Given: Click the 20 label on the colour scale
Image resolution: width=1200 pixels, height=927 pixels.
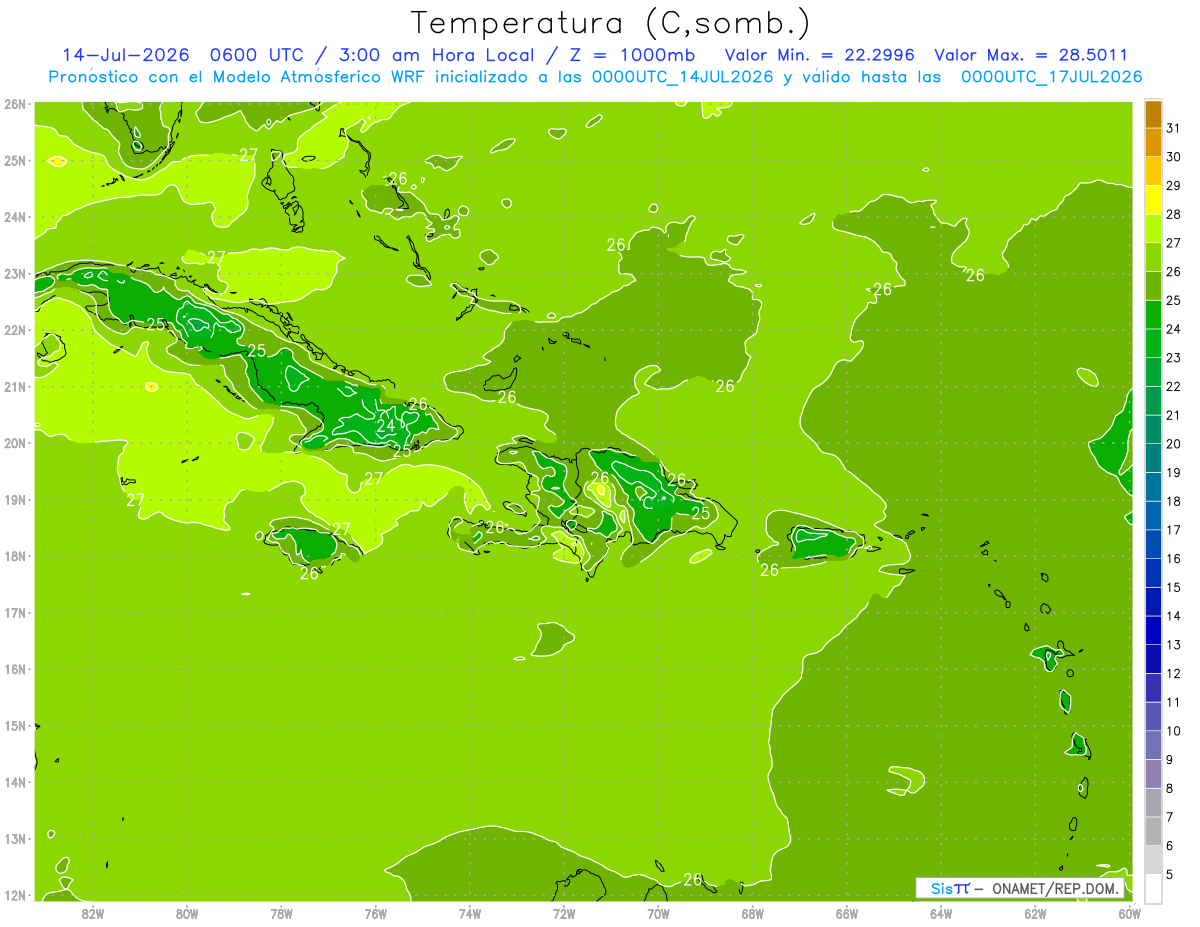Looking at the screenshot, I should [x=1173, y=444].
